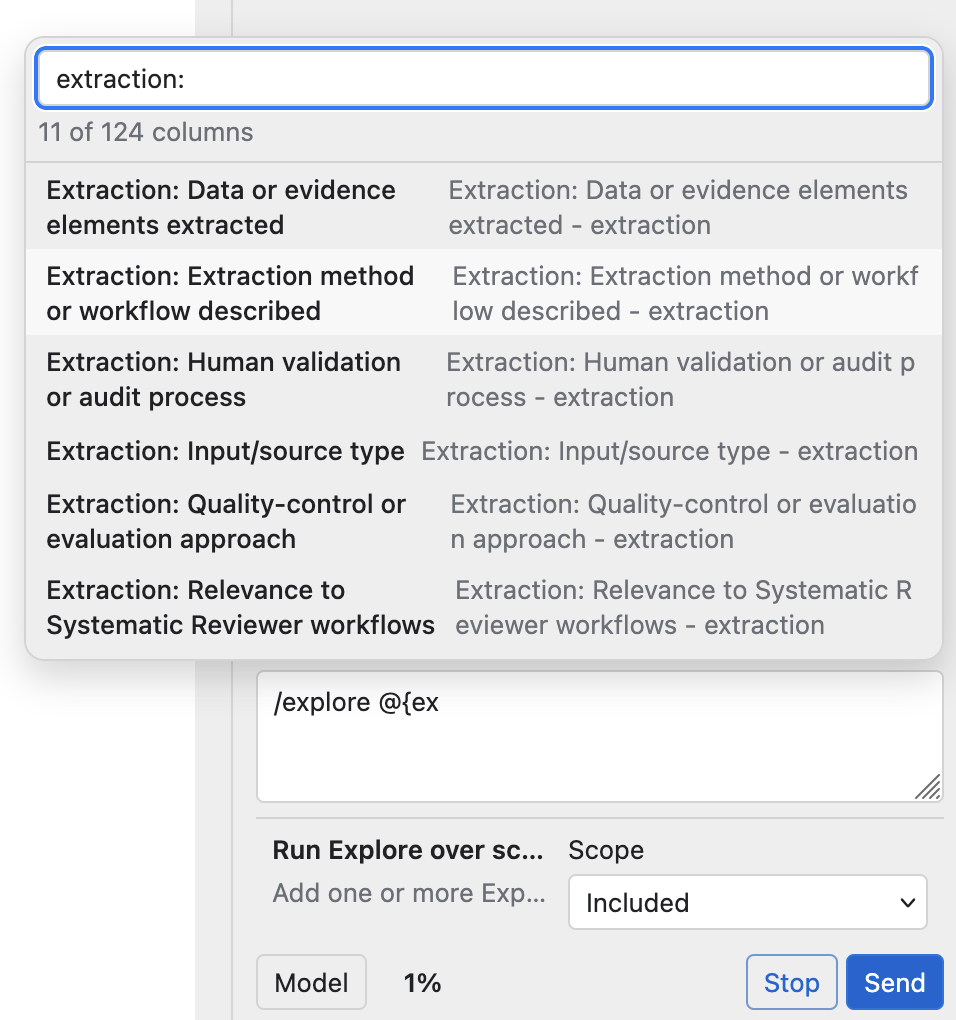Focus the '/explore @{ex' command text area
This screenshot has width=956, height=1020.
click(x=600, y=736)
